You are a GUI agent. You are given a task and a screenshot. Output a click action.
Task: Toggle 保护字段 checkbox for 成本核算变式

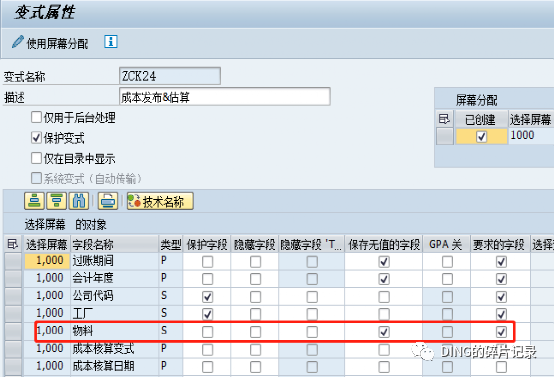(207, 349)
